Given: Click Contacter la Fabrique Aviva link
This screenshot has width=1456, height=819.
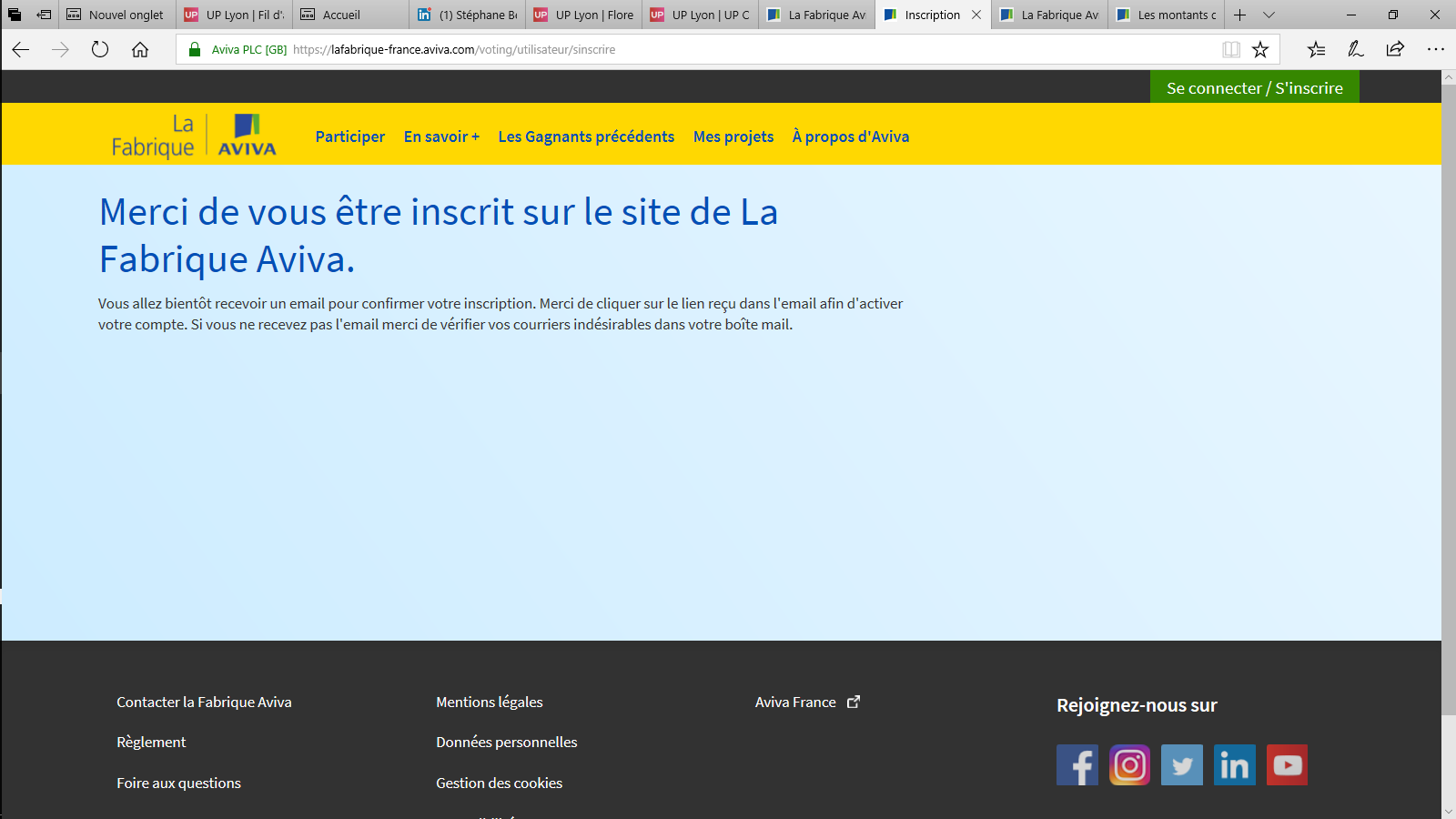Looking at the screenshot, I should 204,702.
